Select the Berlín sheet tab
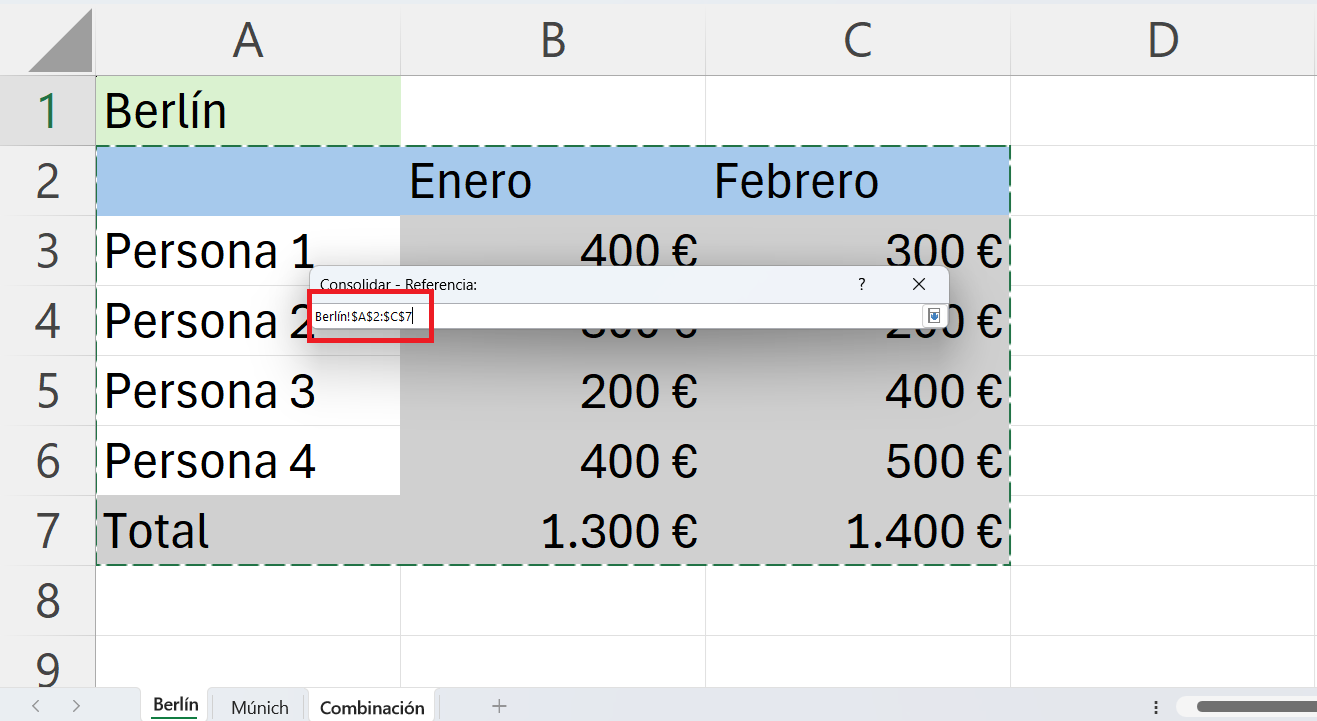The image size is (1317, 721). pyautogui.click(x=175, y=705)
